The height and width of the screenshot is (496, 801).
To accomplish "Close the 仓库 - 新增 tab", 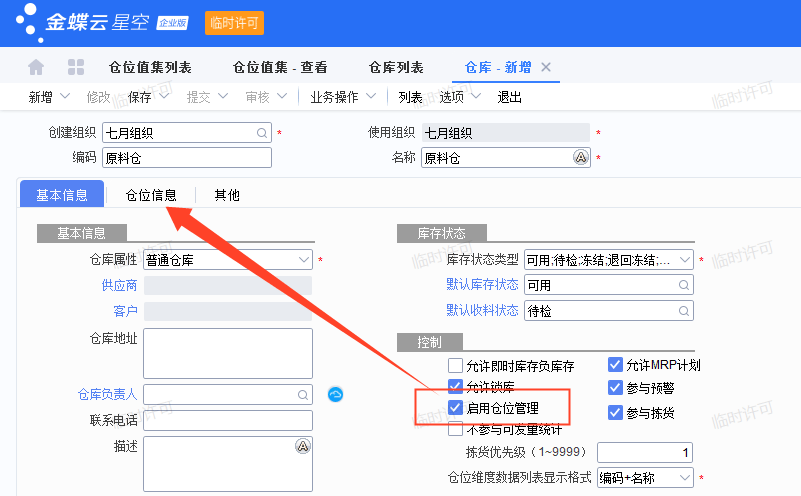I will click(x=546, y=67).
